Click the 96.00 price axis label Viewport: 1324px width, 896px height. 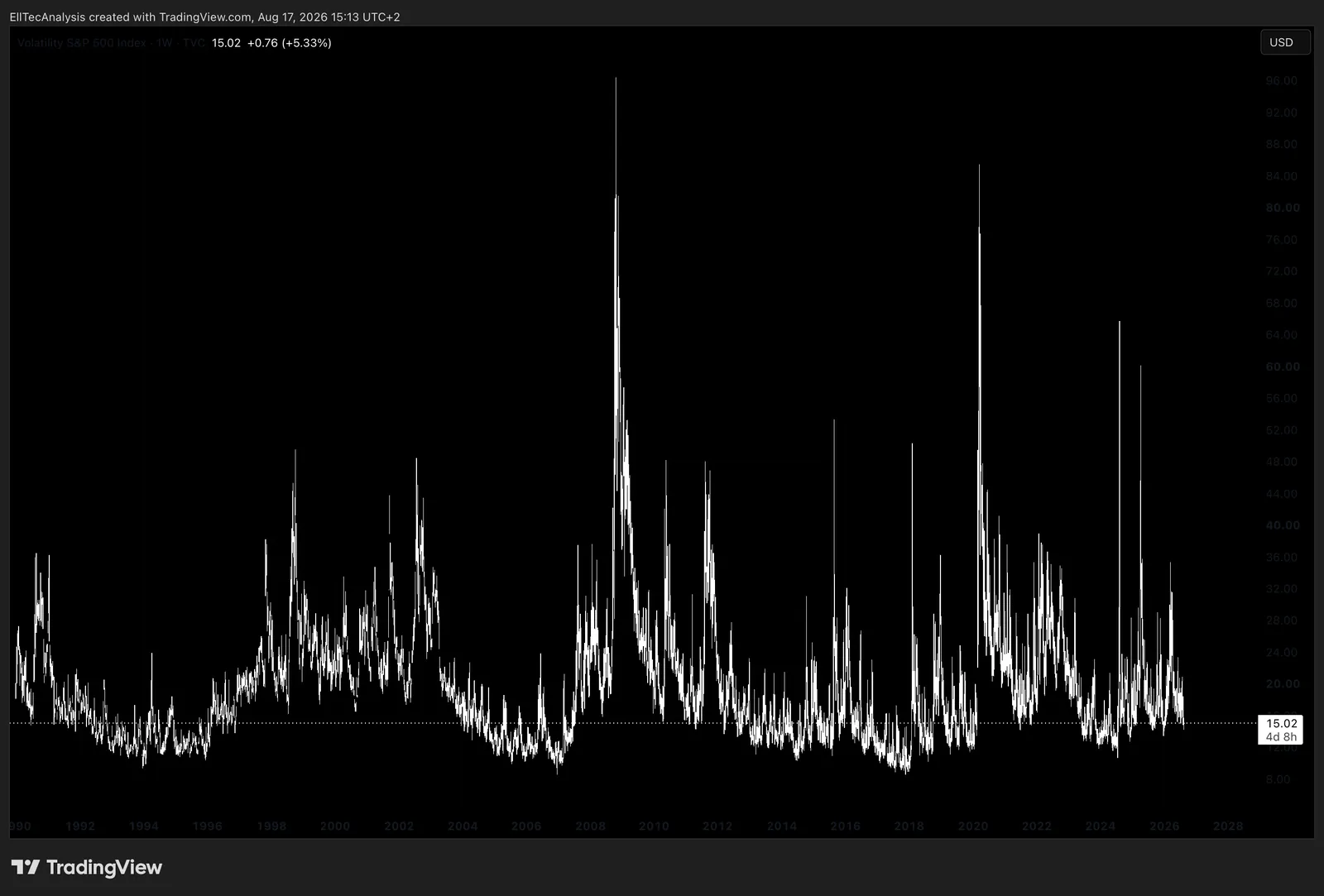point(1281,81)
